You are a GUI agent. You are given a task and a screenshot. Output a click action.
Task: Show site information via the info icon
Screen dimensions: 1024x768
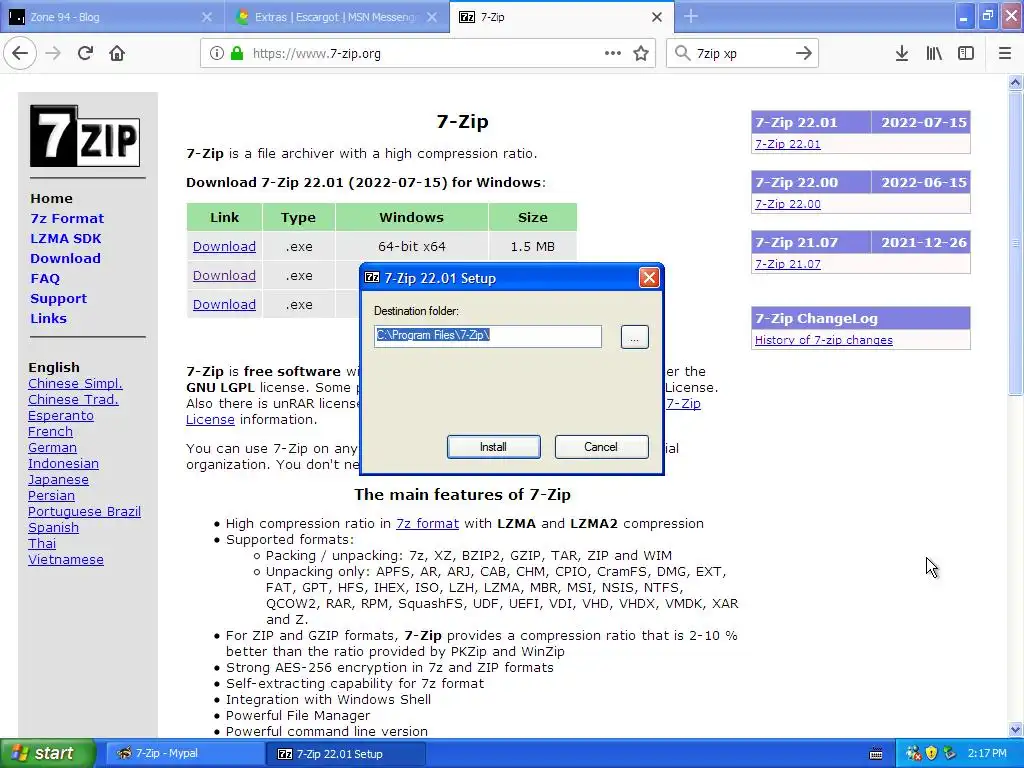click(x=217, y=53)
